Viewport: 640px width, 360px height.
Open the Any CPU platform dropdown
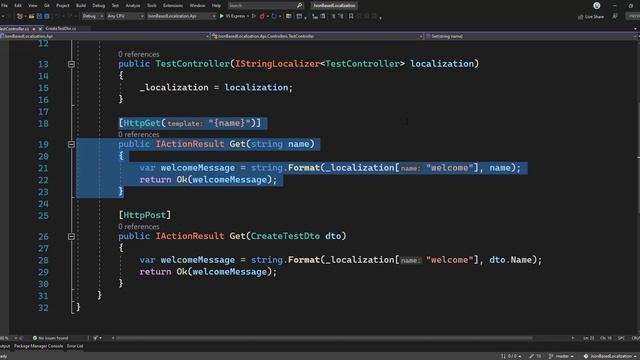[126, 16]
